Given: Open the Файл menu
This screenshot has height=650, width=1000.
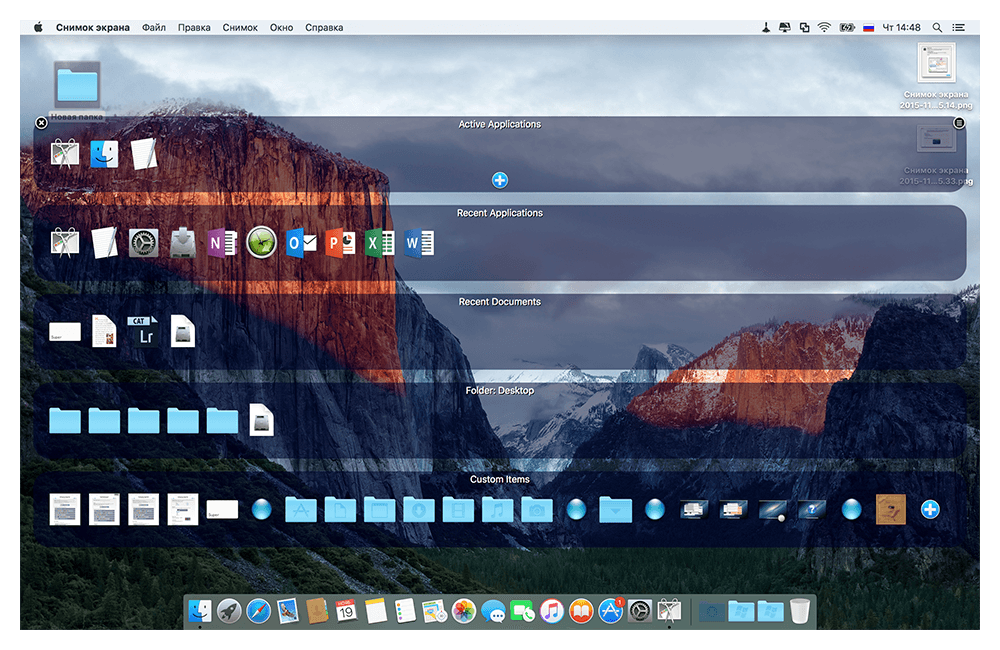Looking at the screenshot, I should 154,27.
